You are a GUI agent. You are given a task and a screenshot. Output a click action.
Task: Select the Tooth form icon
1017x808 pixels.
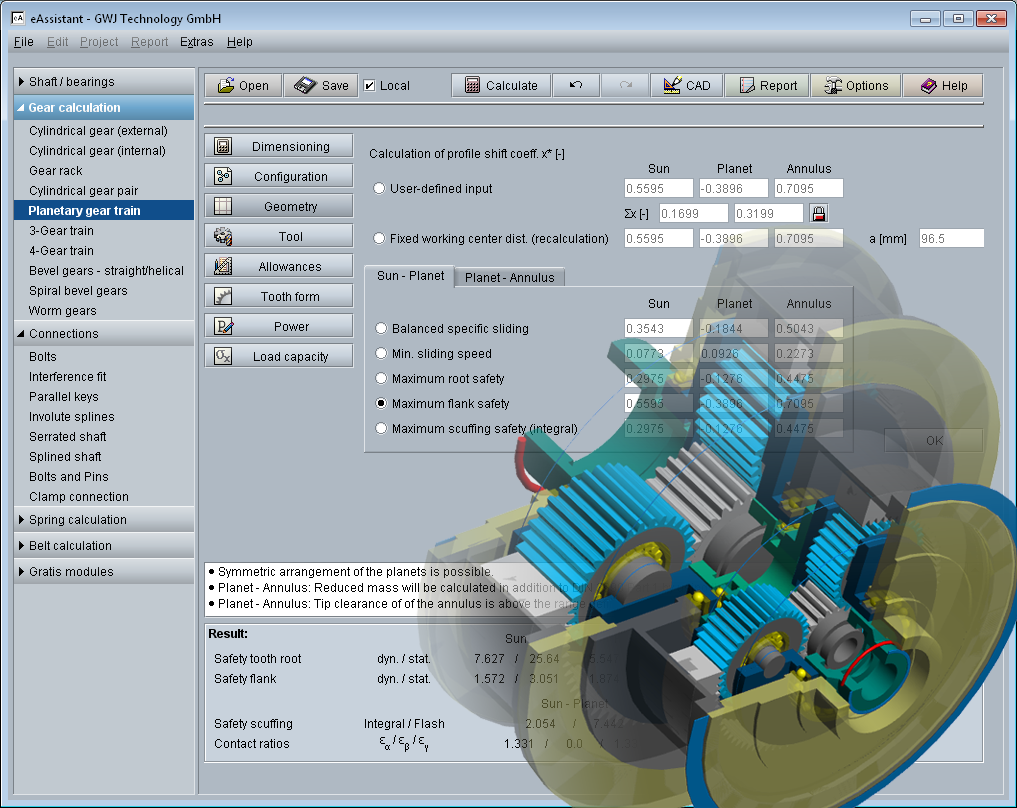278,295
